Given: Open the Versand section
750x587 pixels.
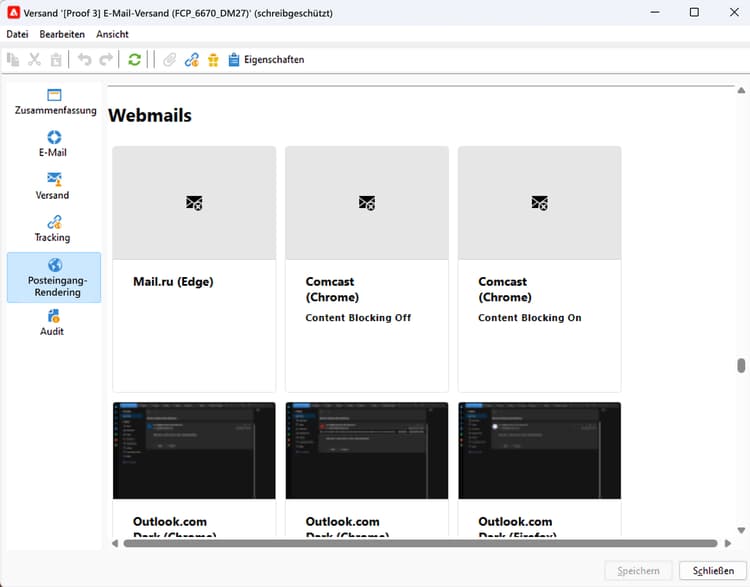Looking at the screenshot, I should click(53, 186).
